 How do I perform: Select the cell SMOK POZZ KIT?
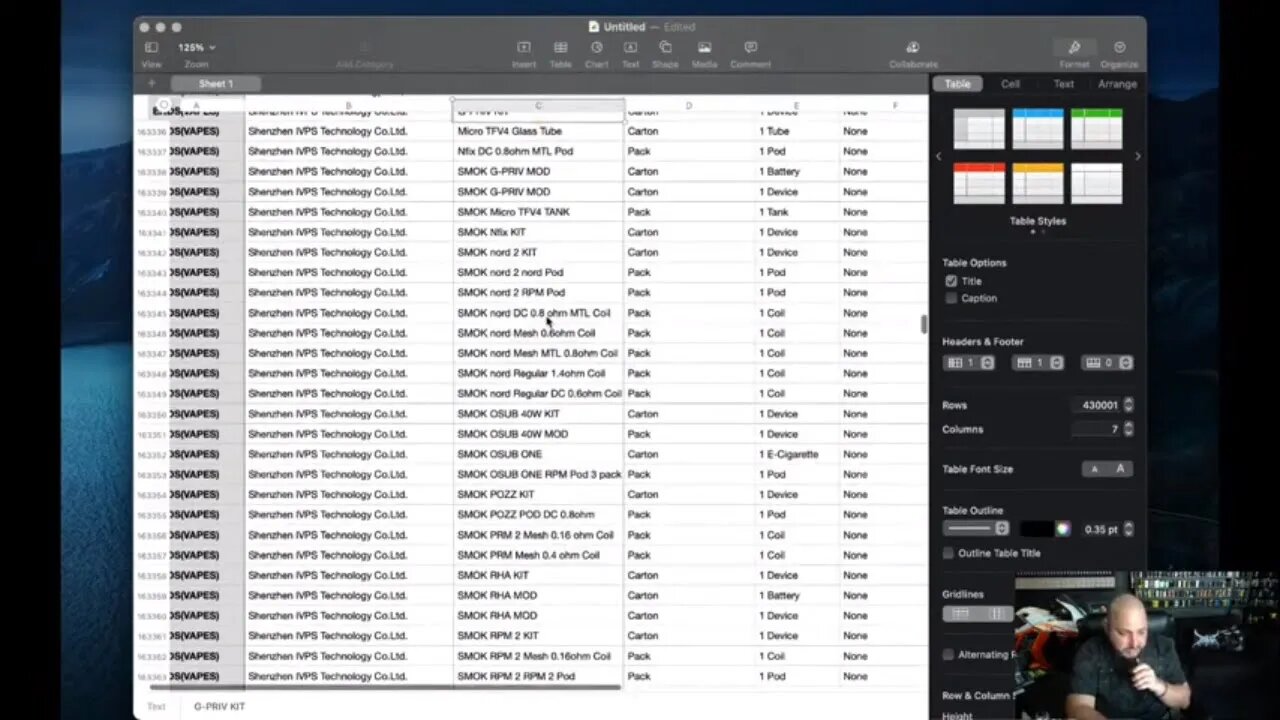(538, 495)
